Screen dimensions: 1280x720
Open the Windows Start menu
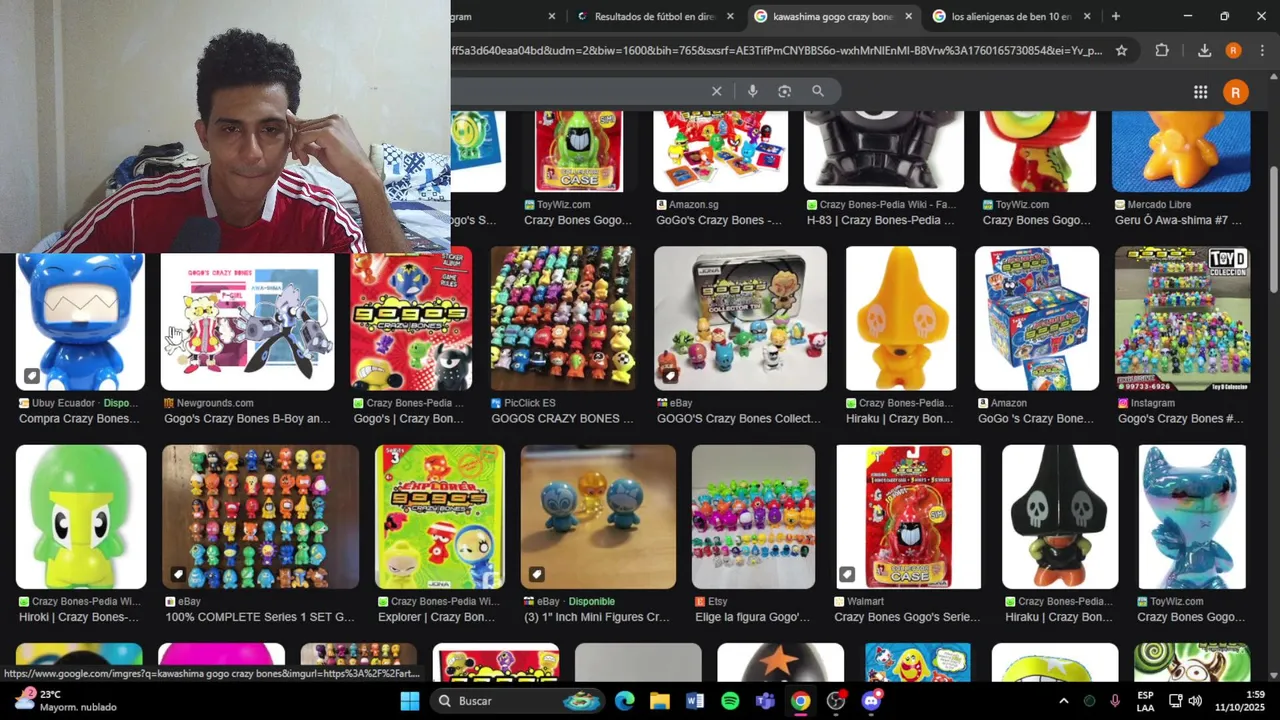coord(409,701)
